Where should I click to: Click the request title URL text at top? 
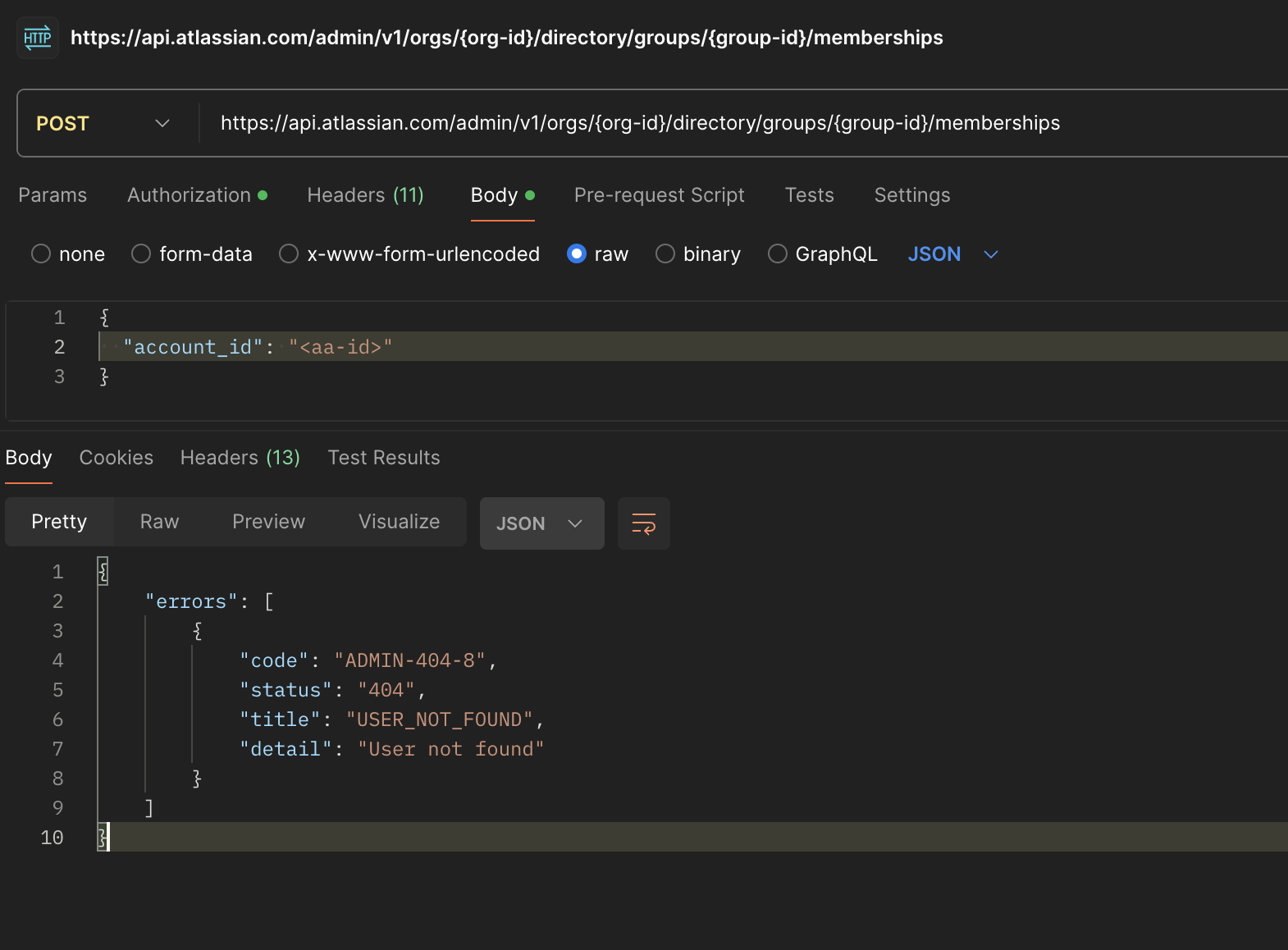507,38
